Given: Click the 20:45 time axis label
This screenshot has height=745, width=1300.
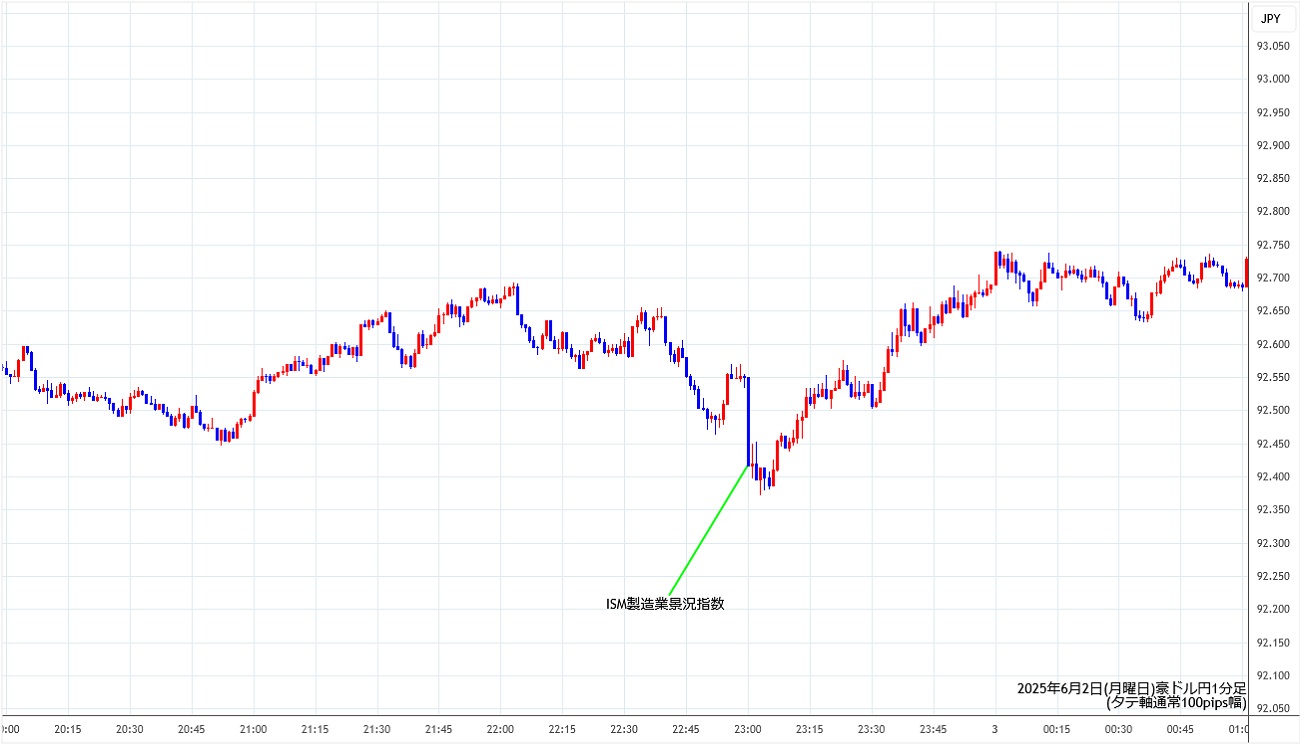Looking at the screenshot, I should point(192,729).
